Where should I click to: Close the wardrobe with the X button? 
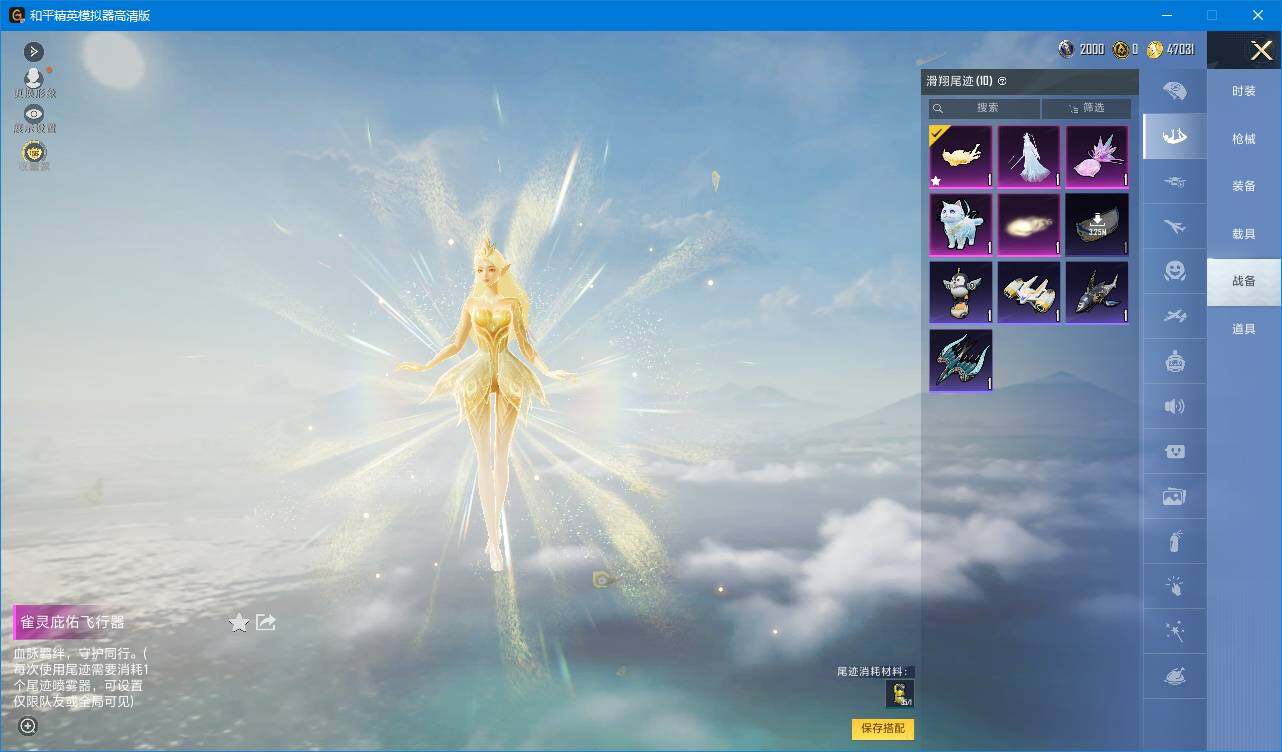[1262, 50]
